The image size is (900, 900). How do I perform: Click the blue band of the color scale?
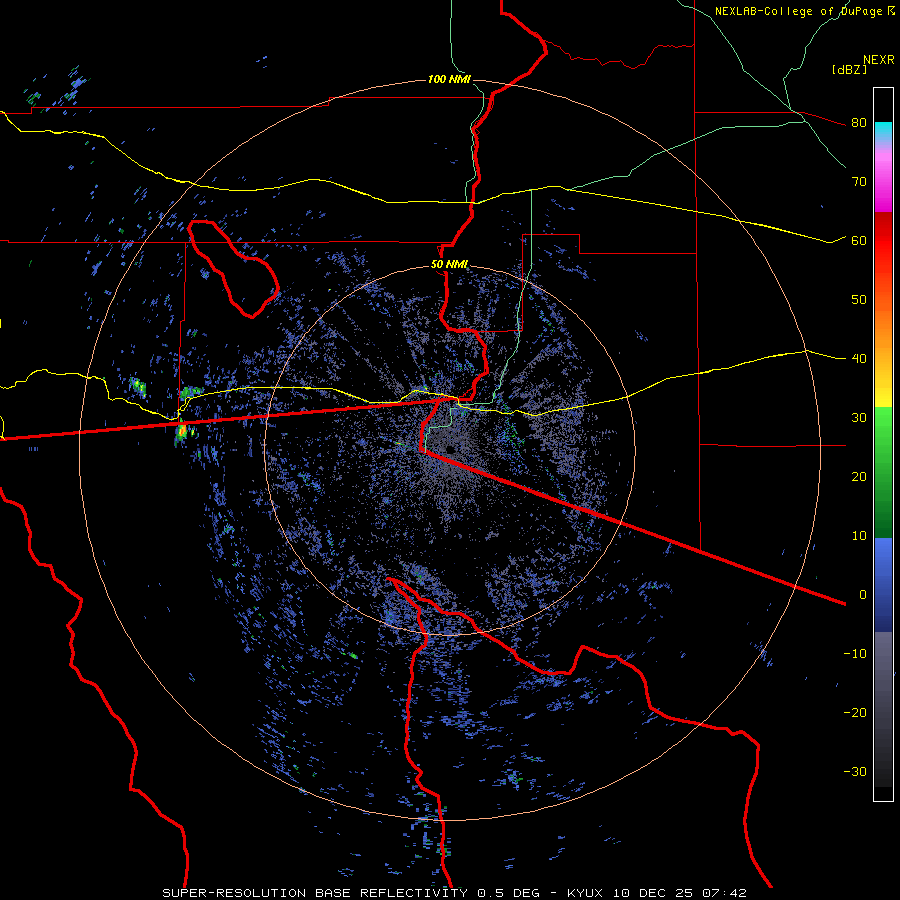[883, 584]
